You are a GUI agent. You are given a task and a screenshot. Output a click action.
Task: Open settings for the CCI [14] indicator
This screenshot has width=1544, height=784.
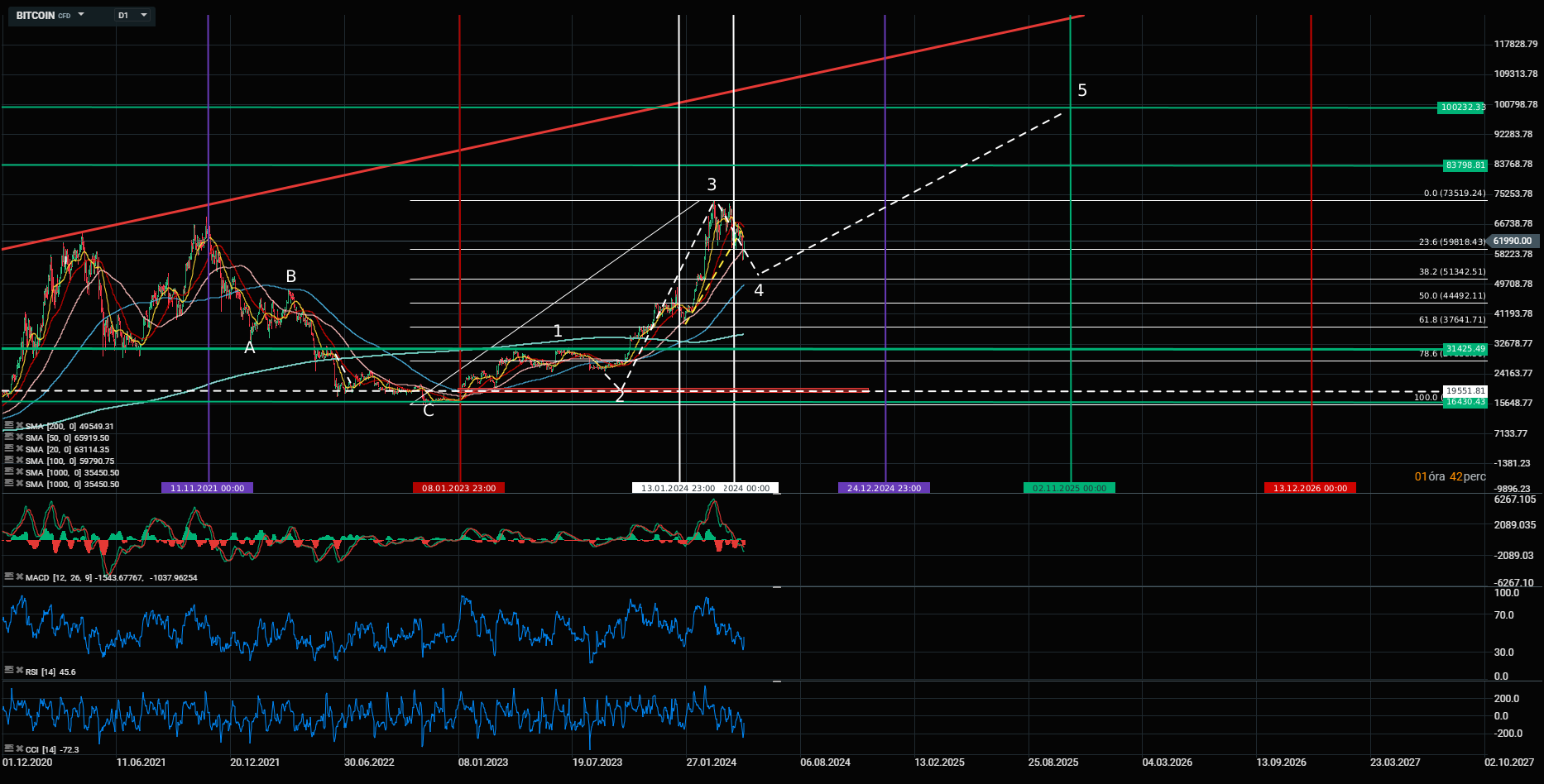click(9, 749)
